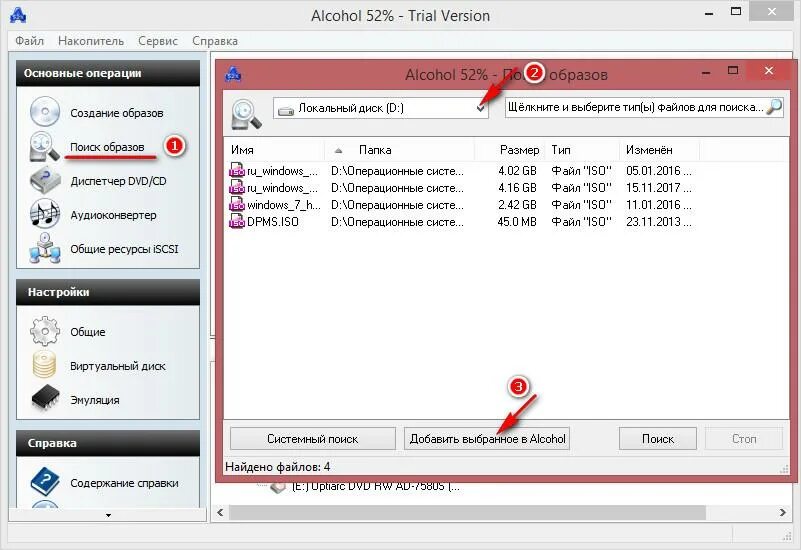Image resolution: width=801 pixels, height=550 pixels.
Task: Click the Поиск образов magnifier icon
Action: pyautogui.click(x=44, y=147)
